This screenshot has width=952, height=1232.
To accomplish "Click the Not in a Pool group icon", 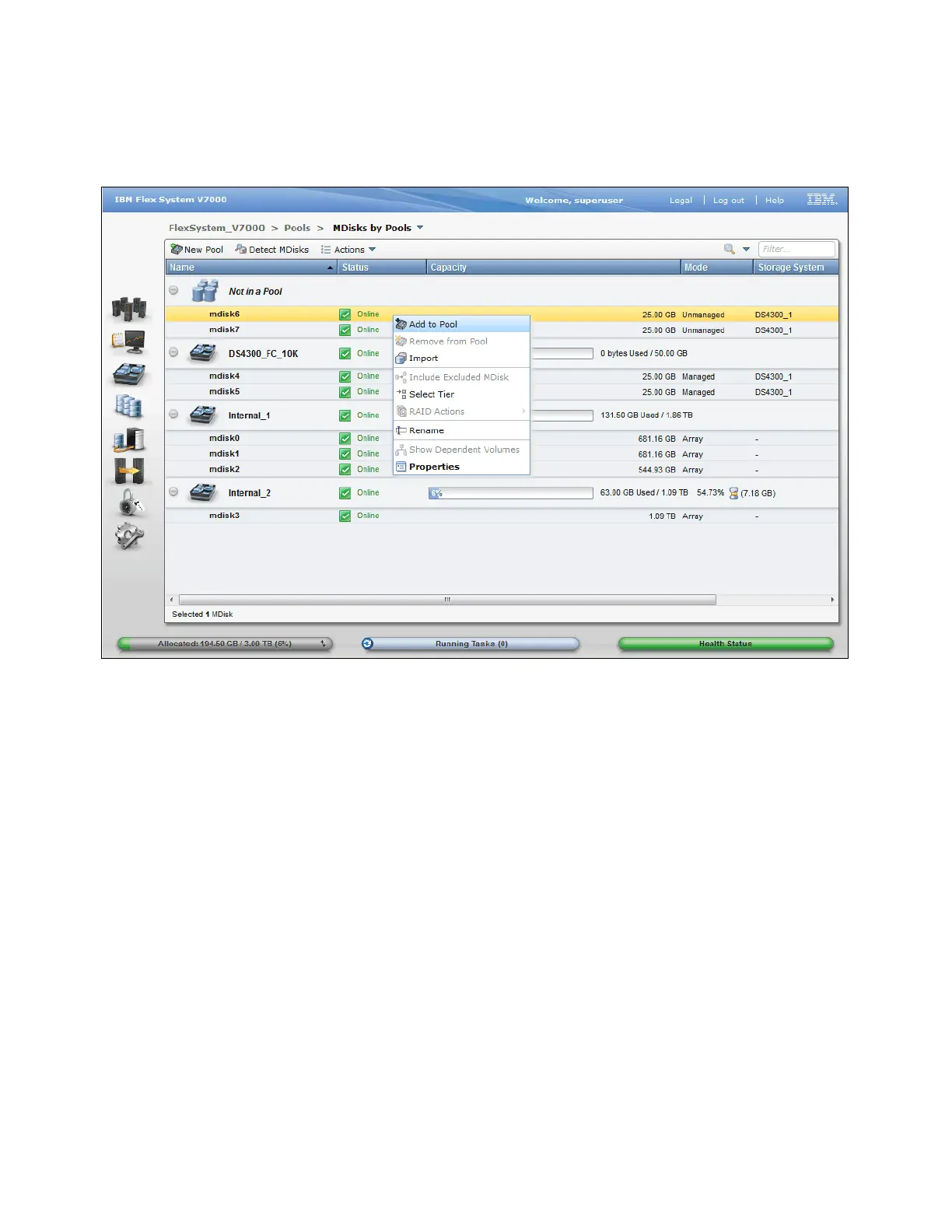I will point(205,291).
